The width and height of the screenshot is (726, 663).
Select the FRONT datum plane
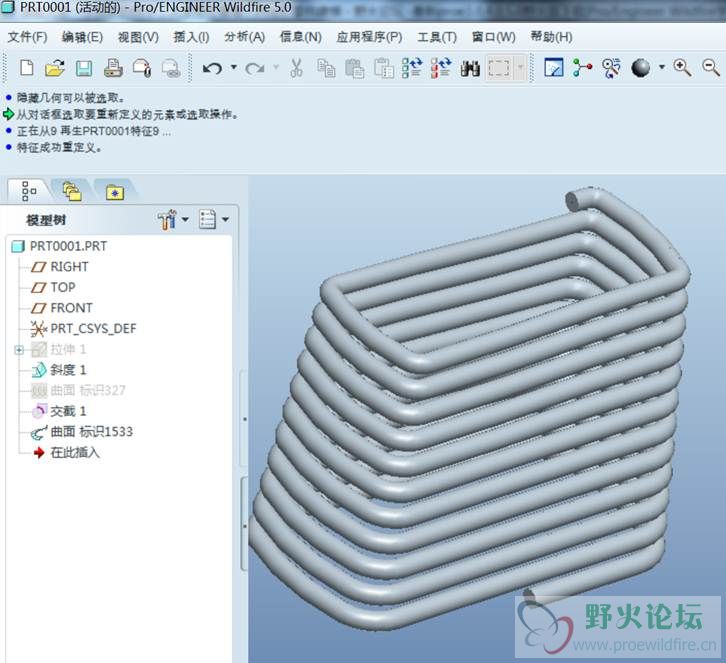click(x=71, y=308)
